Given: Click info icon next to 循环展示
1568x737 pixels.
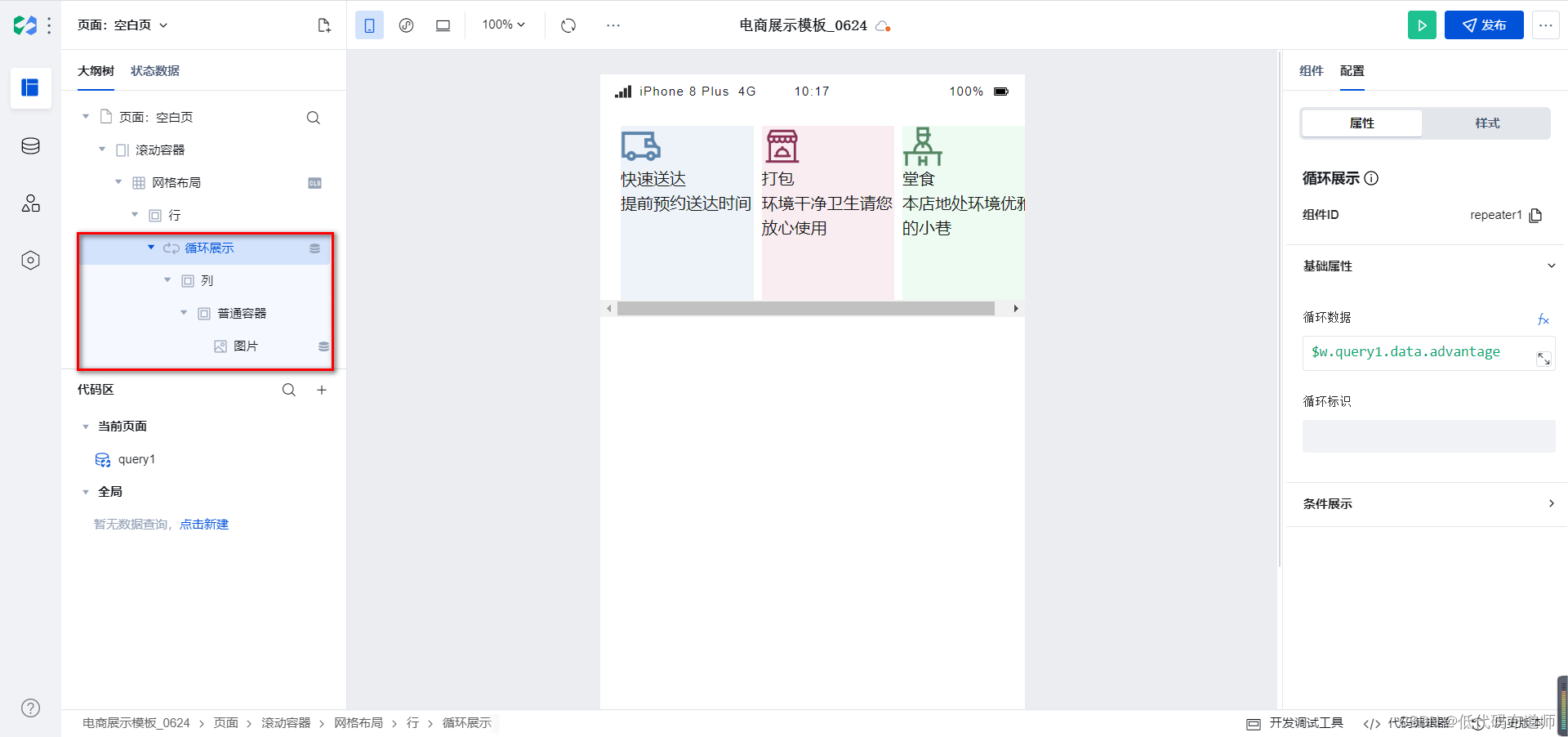Looking at the screenshot, I should pyautogui.click(x=1371, y=178).
